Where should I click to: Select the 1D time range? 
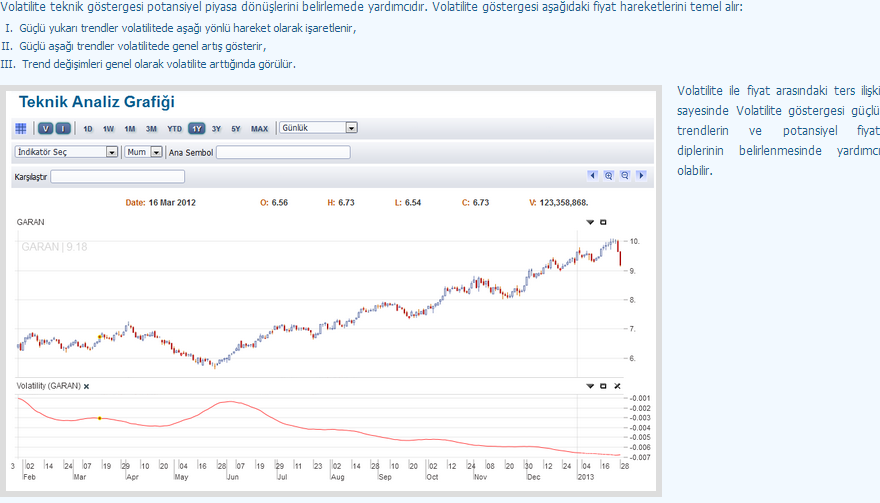[88, 129]
